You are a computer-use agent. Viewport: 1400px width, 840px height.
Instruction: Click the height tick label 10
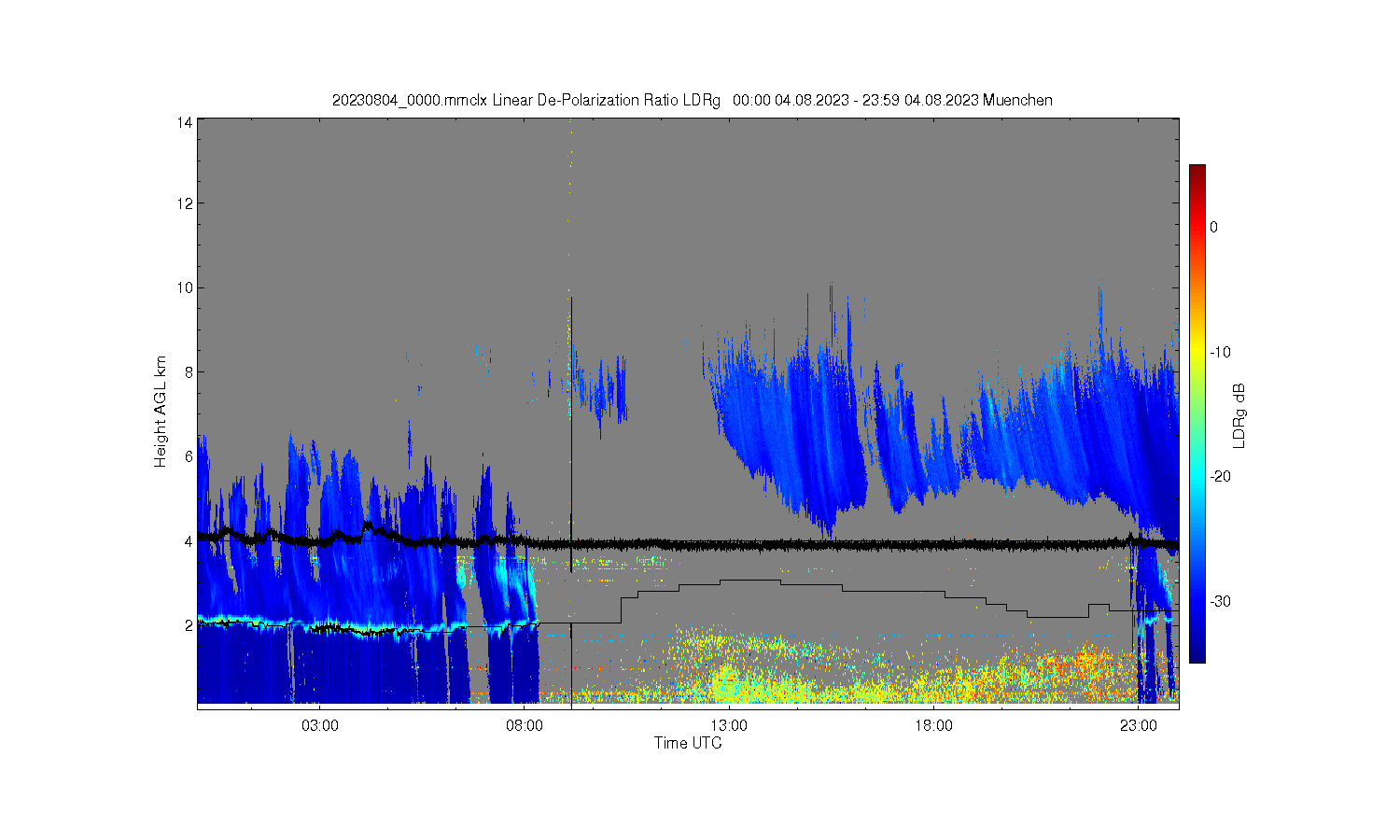tap(185, 287)
